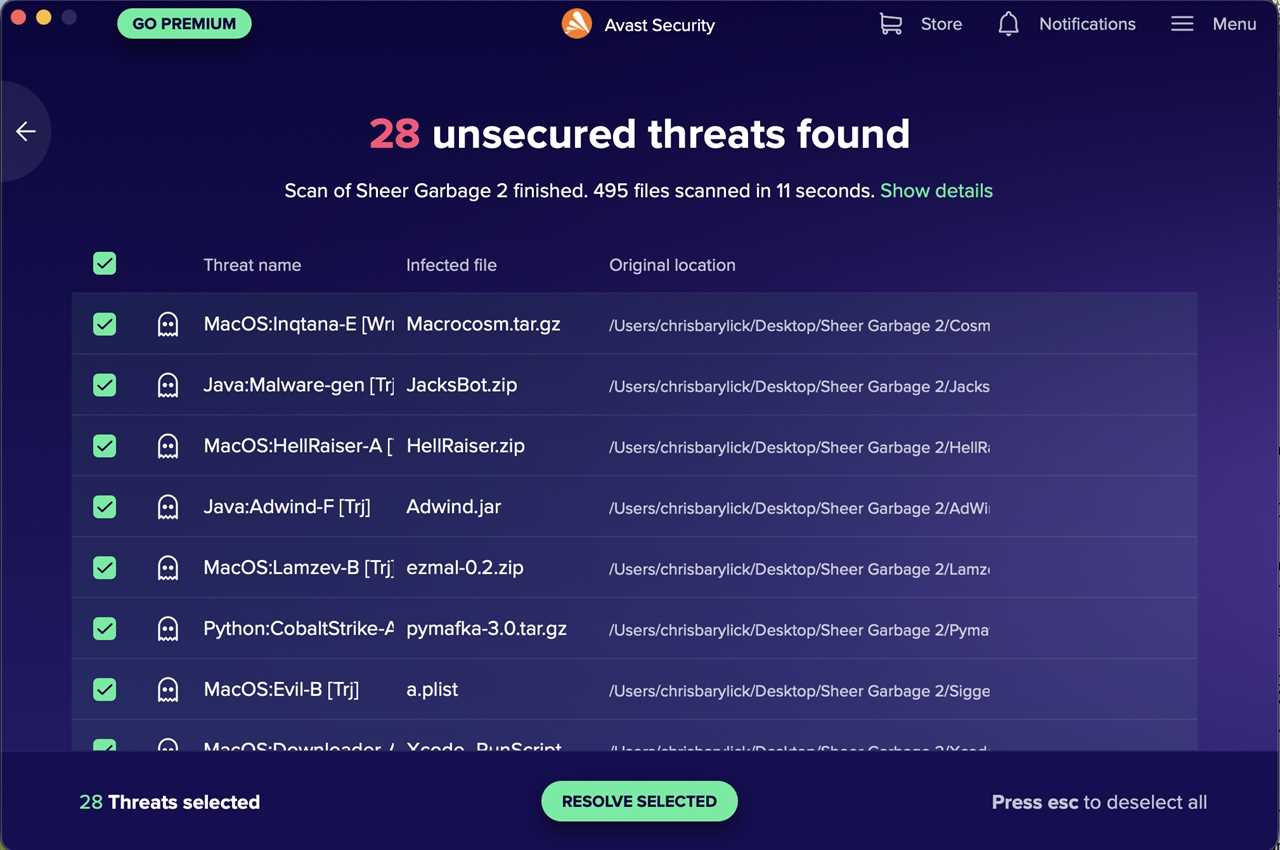
Task: Click the Avast Security flame logo
Action: [x=577, y=24]
